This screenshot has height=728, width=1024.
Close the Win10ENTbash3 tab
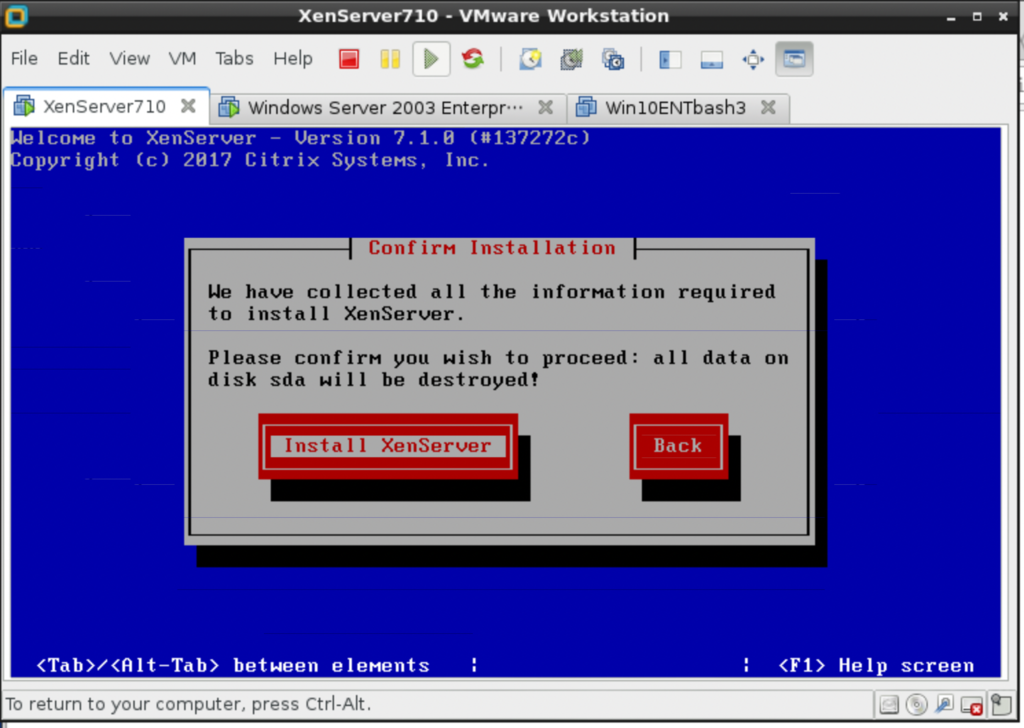[x=768, y=107]
